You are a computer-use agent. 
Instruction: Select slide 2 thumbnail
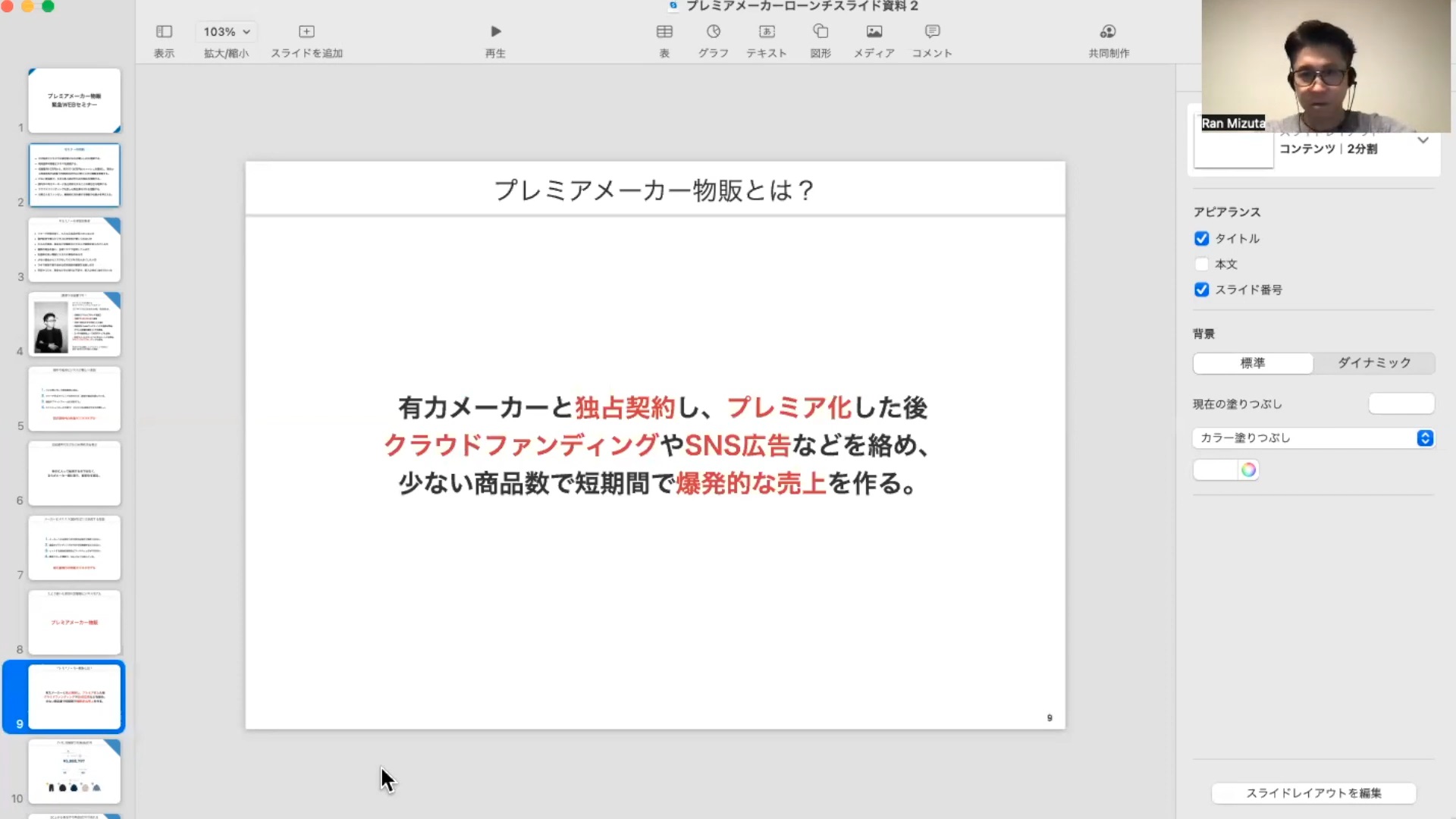(x=74, y=175)
